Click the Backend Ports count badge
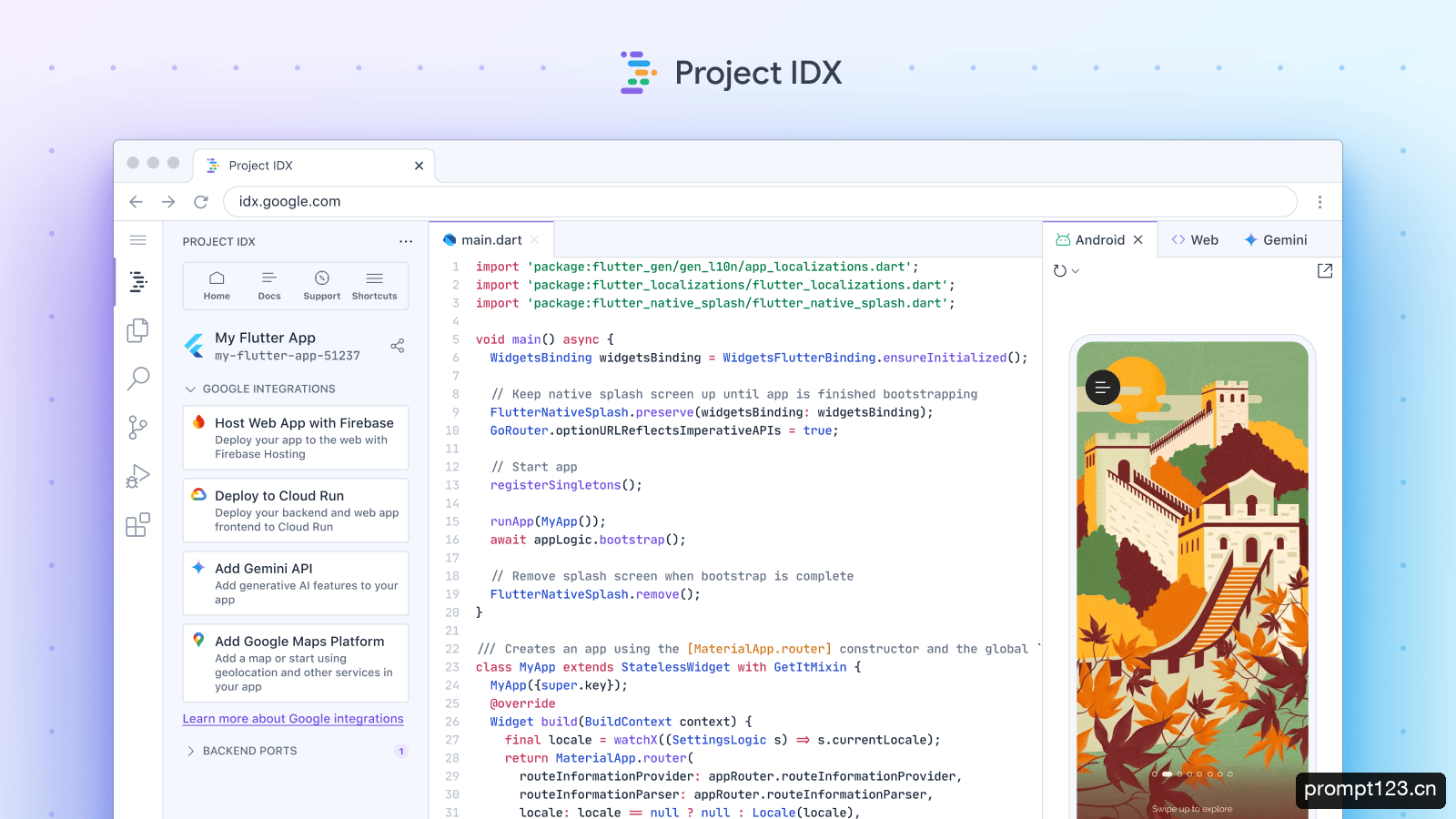Screen dimensions: 1456x819 (x=401, y=752)
